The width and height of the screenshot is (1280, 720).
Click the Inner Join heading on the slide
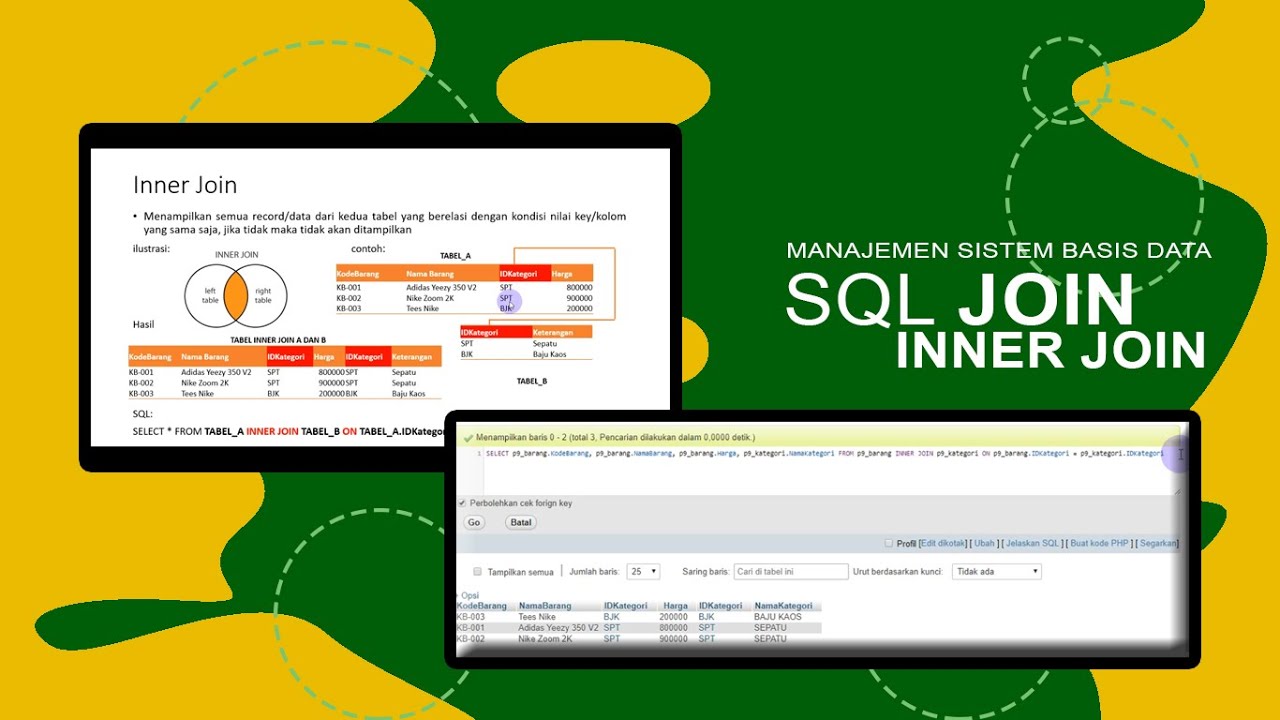(185, 185)
